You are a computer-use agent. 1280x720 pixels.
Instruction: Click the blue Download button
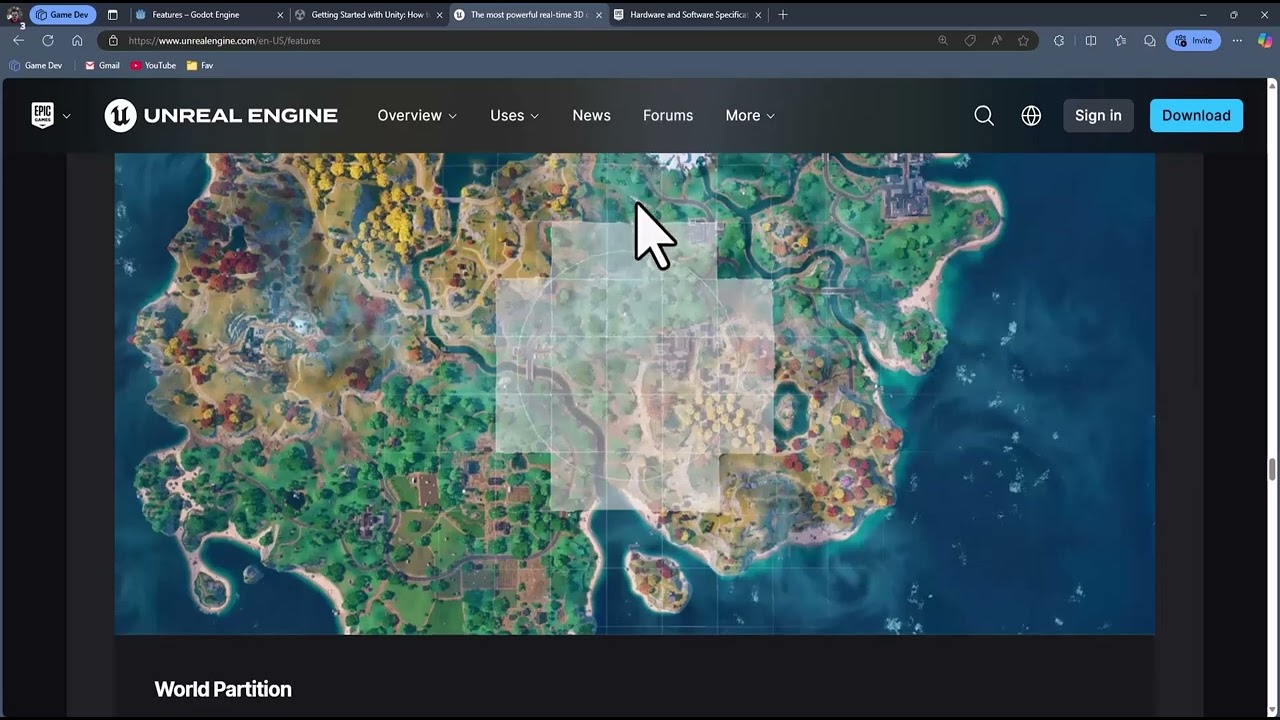click(x=1196, y=116)
